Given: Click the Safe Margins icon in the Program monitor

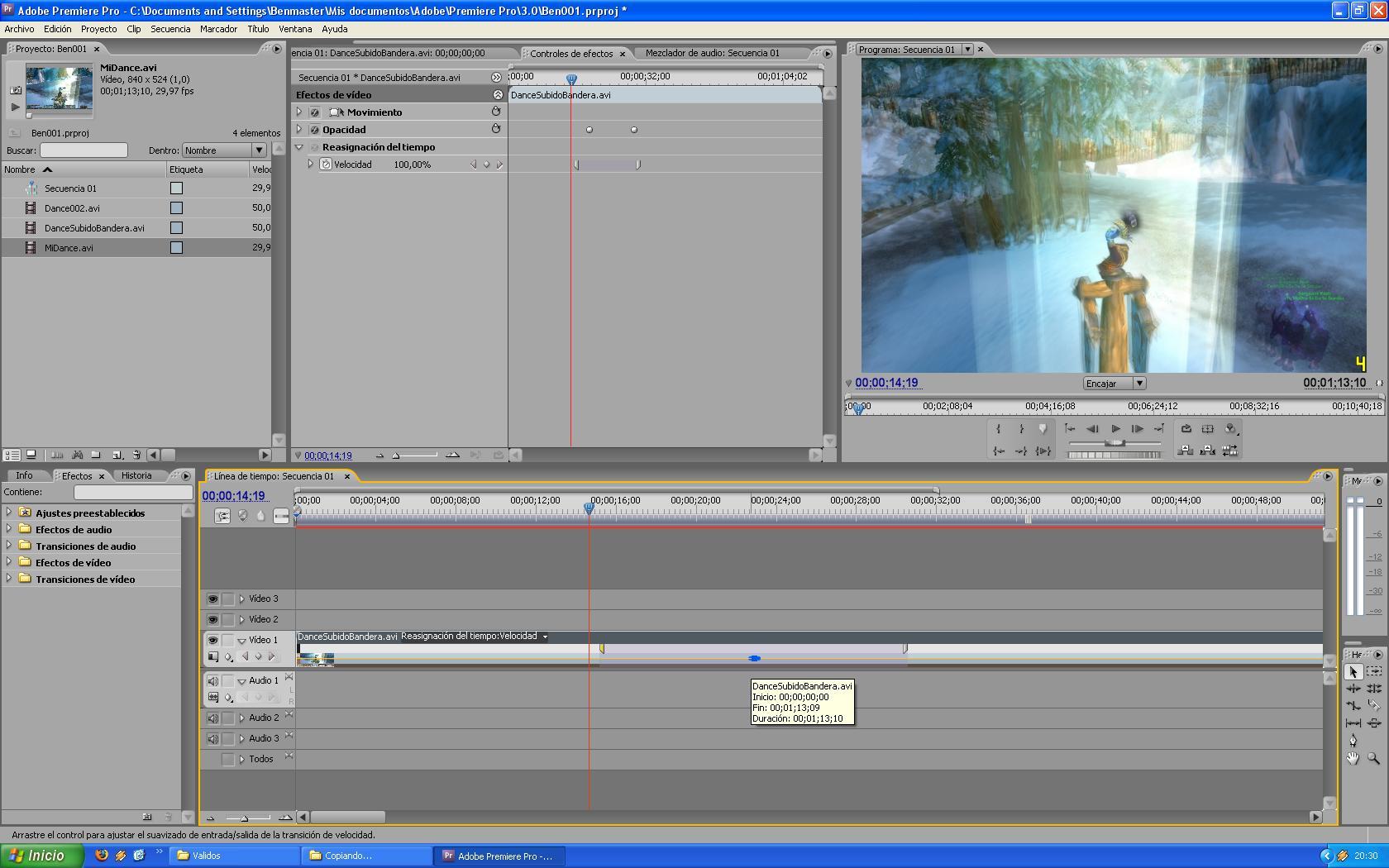Looking at the screenshot, I should coord(1208,429).
